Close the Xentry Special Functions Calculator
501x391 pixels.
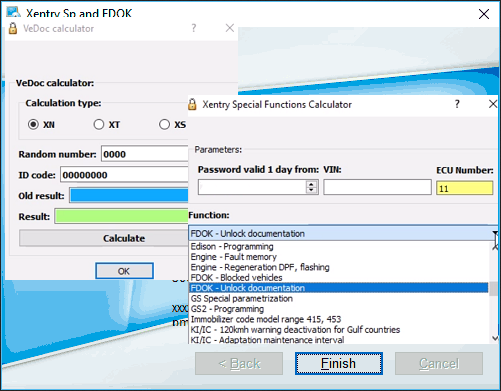pyautogui.click(x=493, y=104)
